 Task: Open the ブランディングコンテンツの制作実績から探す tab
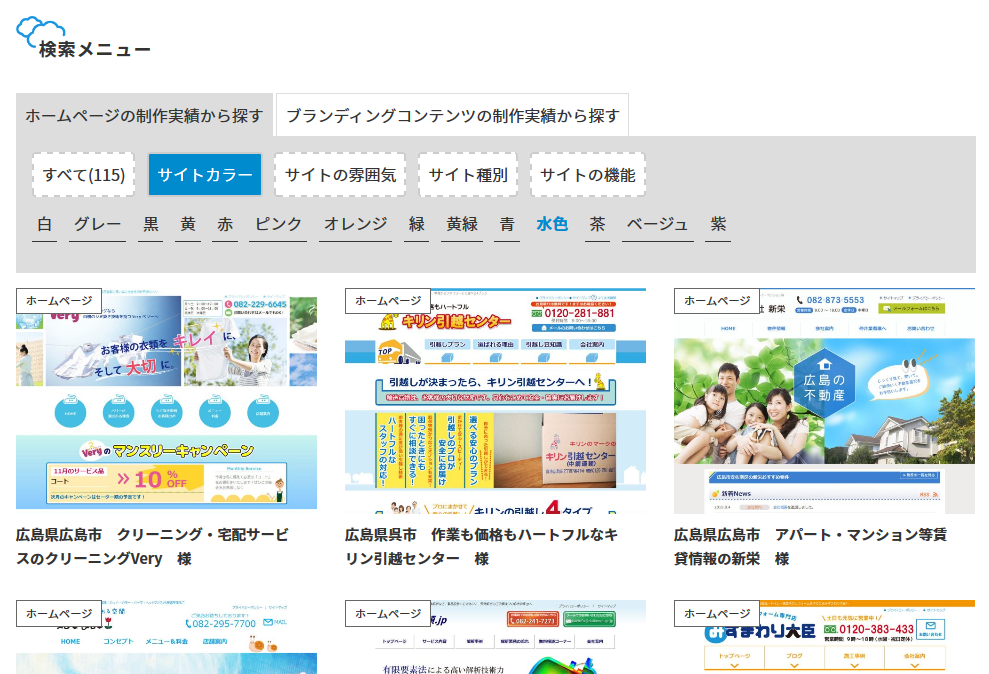tap(452, 116)
